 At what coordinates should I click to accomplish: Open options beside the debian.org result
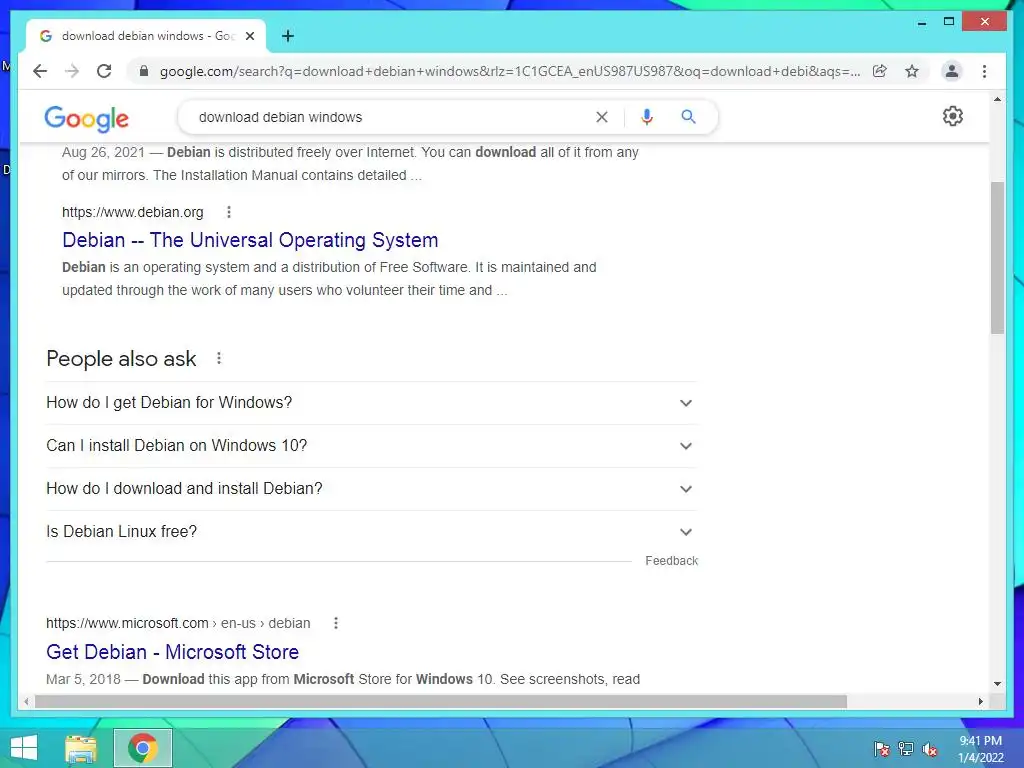[229, 212]
